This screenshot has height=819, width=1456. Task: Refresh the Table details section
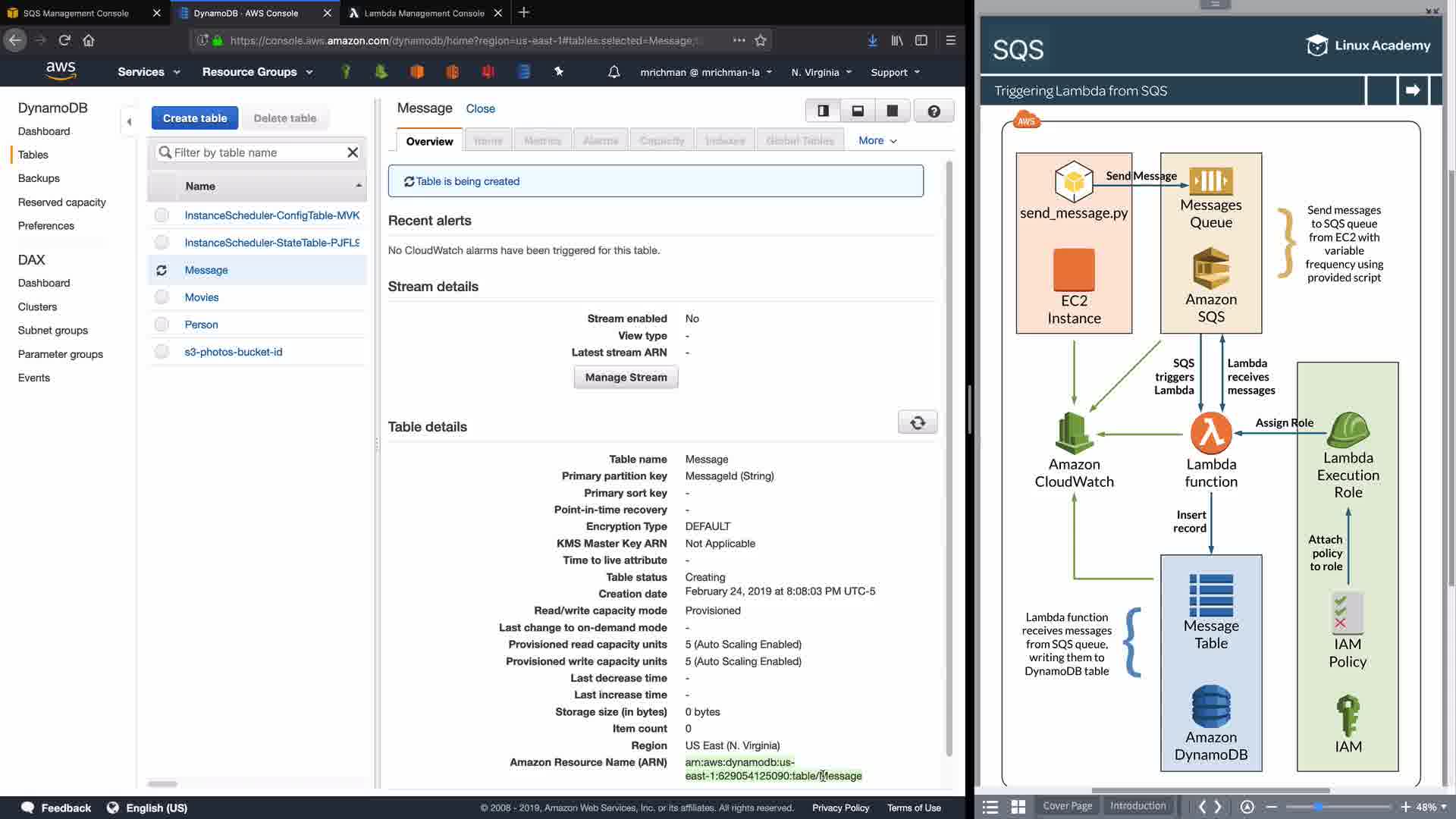[917, 423]
